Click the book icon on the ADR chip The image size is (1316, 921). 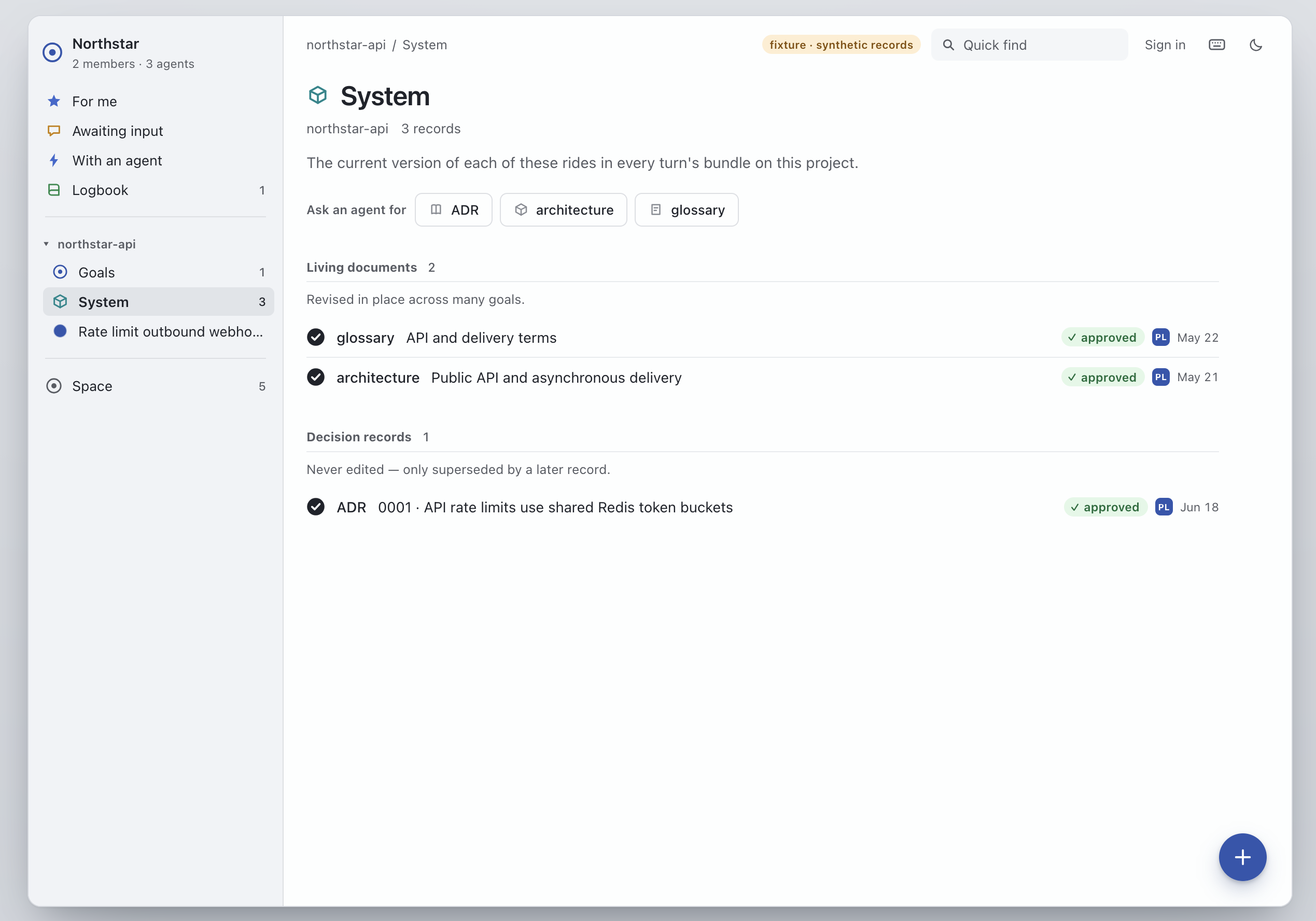pyautogui.click(x=436, y=210)
